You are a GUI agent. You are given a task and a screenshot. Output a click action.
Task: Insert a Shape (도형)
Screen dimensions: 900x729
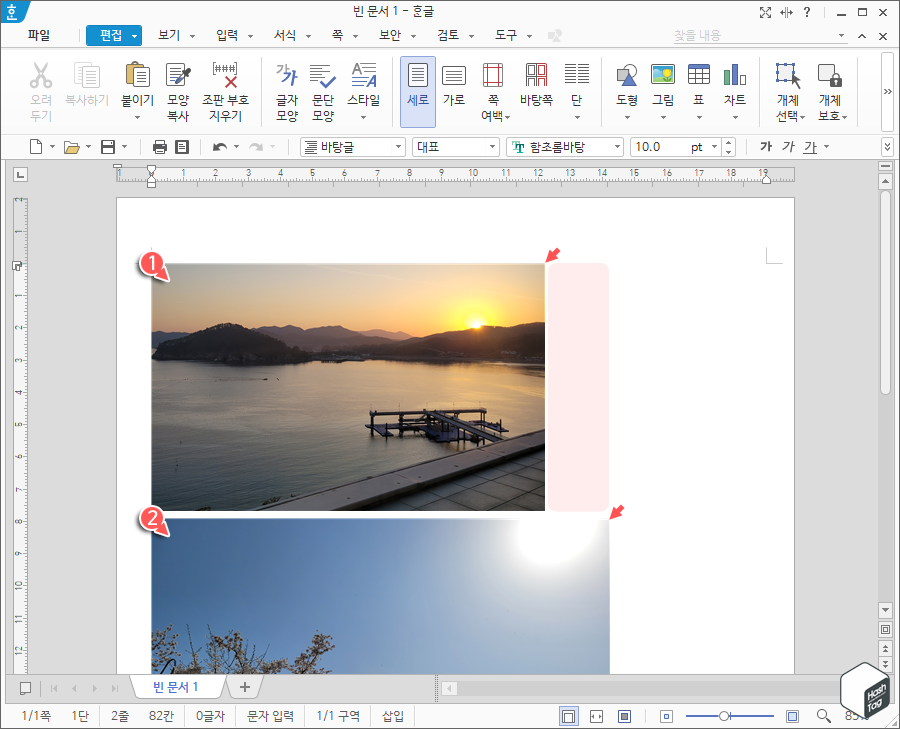[627, 75]
